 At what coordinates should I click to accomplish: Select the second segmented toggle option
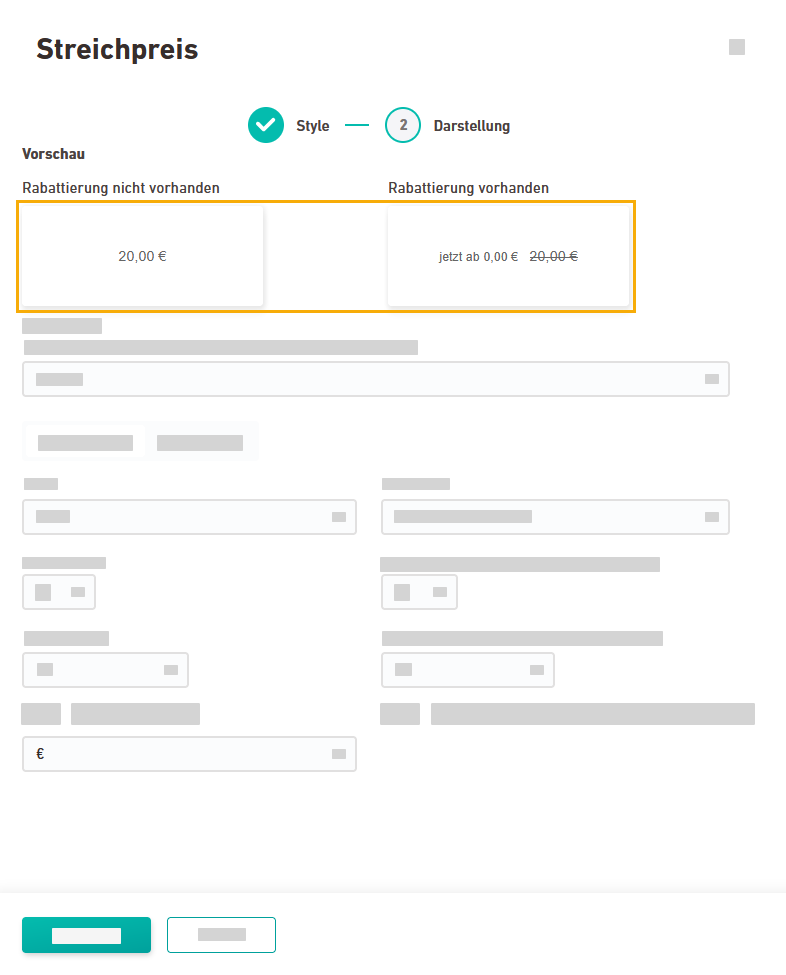point(200,442)
